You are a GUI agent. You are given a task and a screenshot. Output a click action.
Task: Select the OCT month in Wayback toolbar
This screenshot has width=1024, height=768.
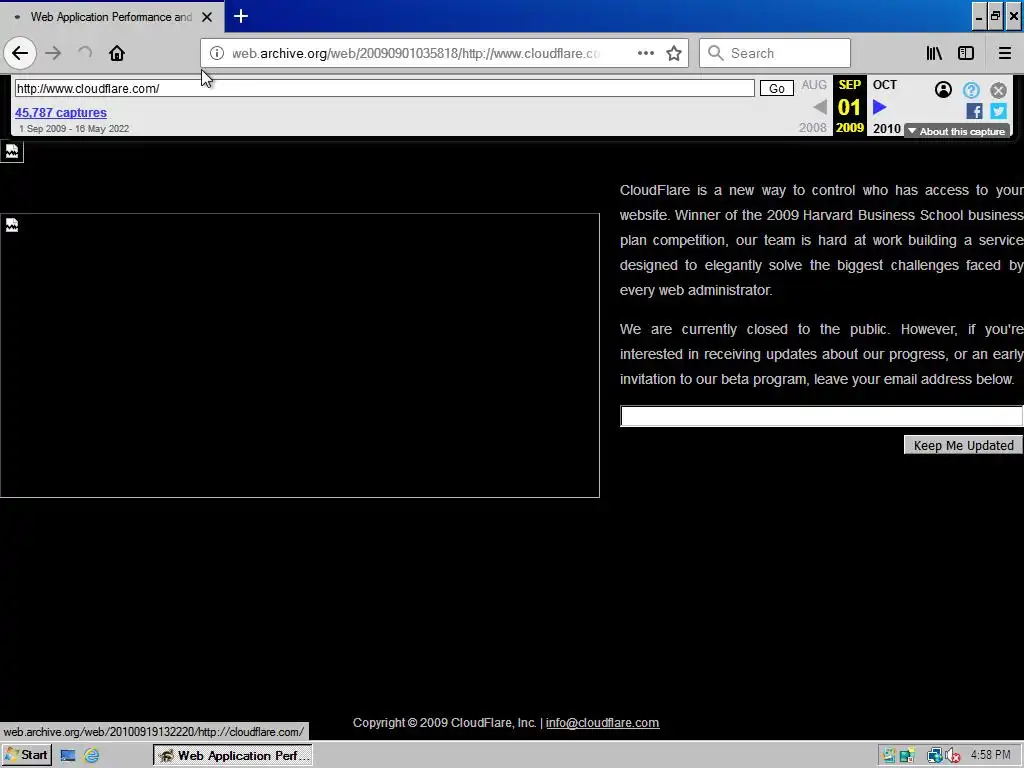[x=885, y=85]
